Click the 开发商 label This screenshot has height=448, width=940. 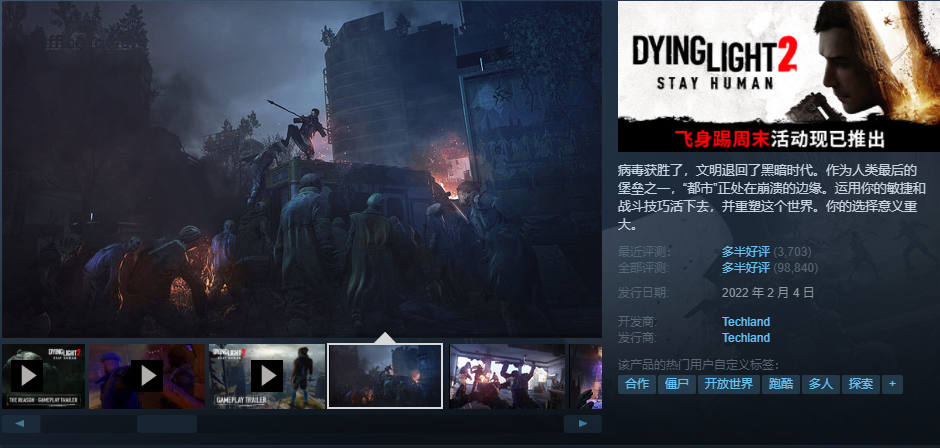click(637, 321)
